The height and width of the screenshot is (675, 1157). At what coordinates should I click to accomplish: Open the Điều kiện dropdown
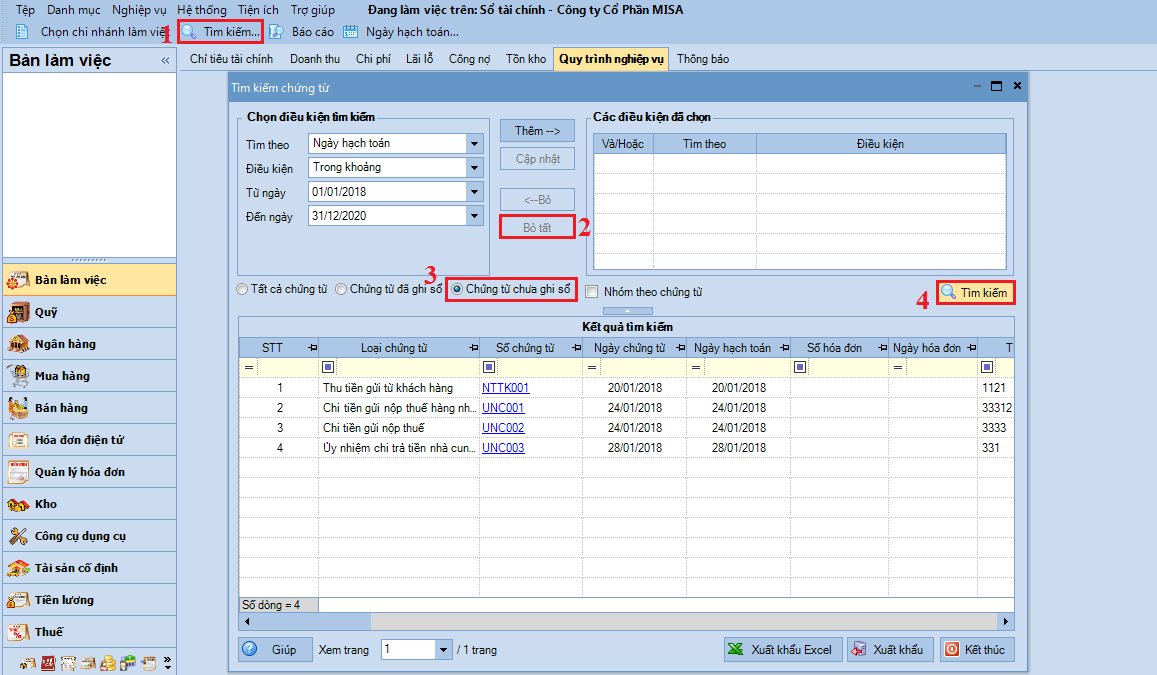click(x=474, y=168)
